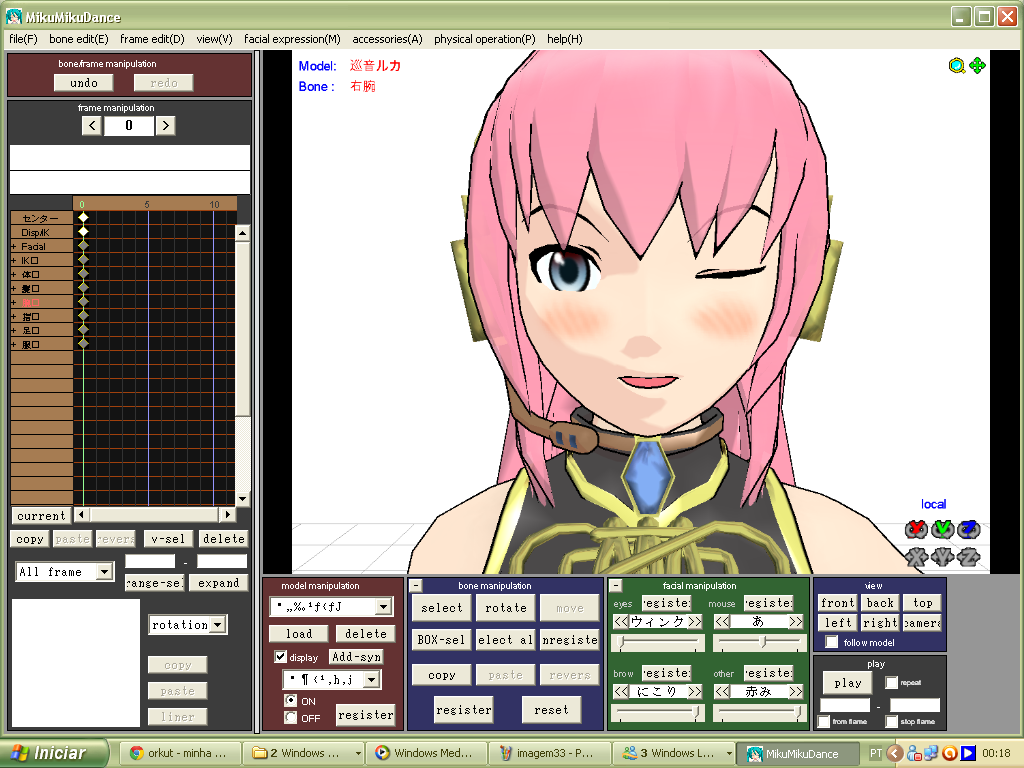The height and width of the screenshot is (768, 1024).
Task: Click the timeline vertical scrollbar down arrow
Action: point(242,499)
